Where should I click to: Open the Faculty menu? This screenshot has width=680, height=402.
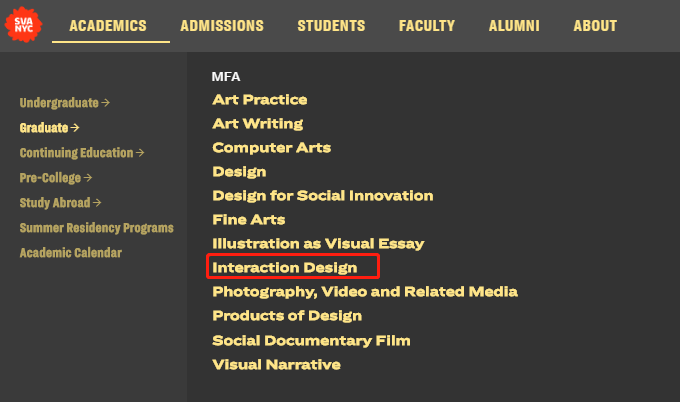pos(427,26)
